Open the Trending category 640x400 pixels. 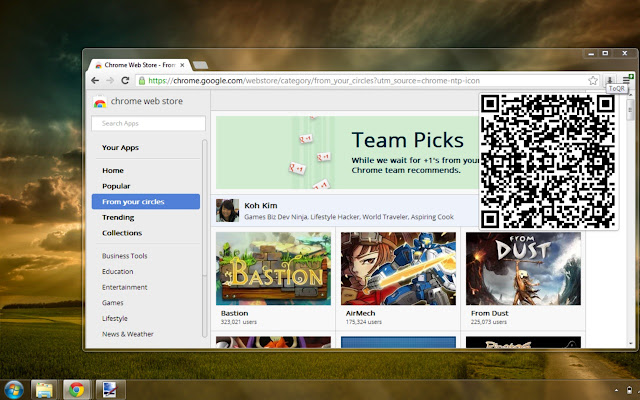118,218
